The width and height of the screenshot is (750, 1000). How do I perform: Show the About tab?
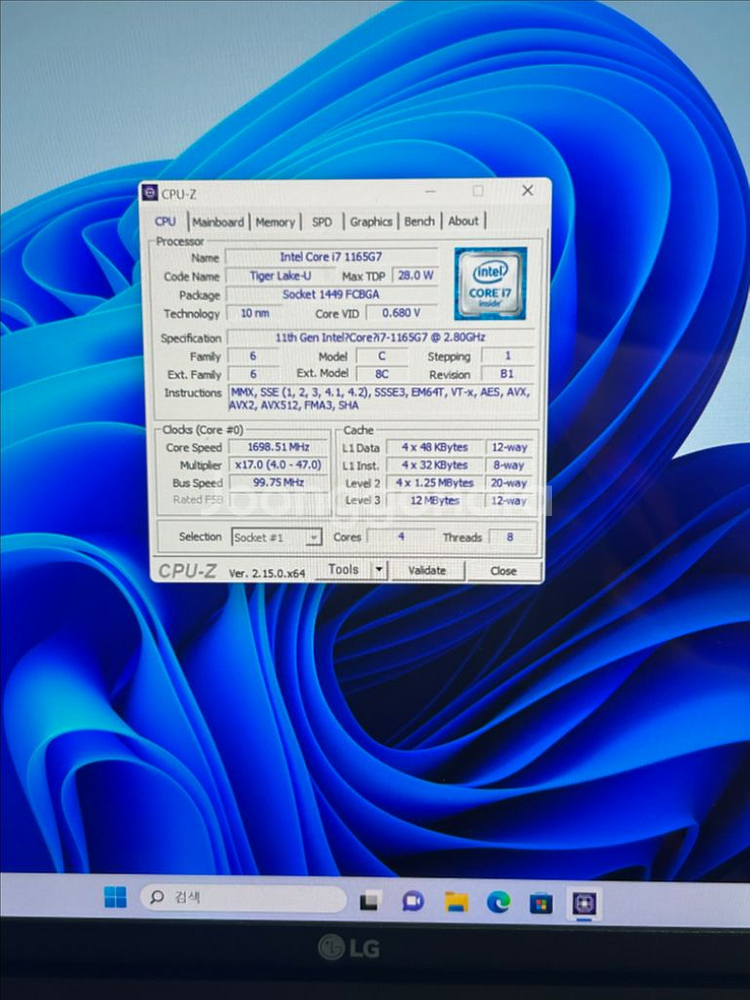(x=463, y=221)
